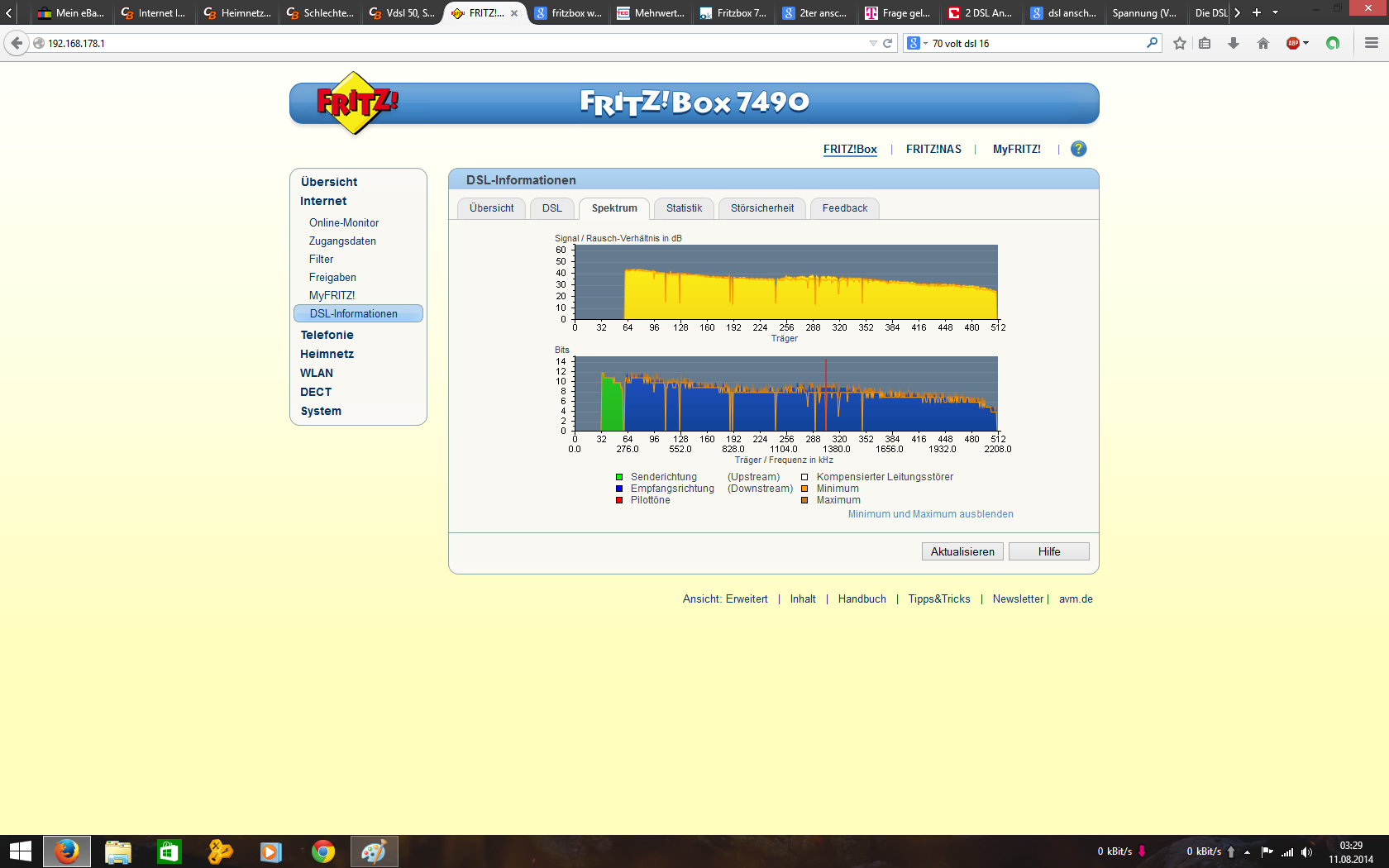Open the Windows Store taskbar icon
Image resolution: width=1389 pixels, height=868 pixels.
(169, 851)
